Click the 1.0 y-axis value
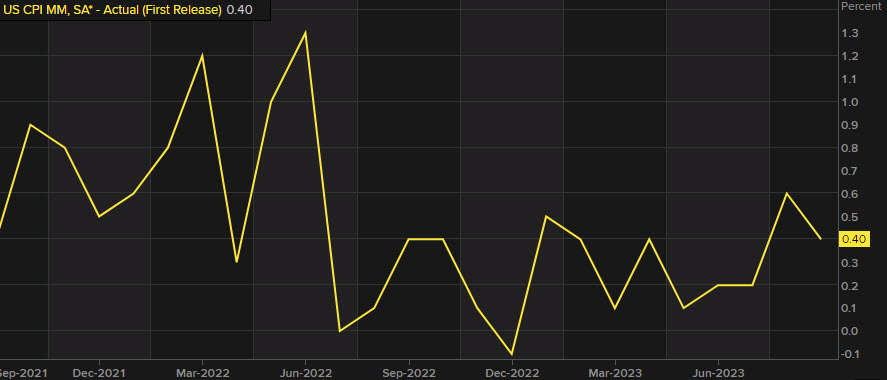This screenshot has width=887, height=380. pyautogui.click(x=850, y=102)
